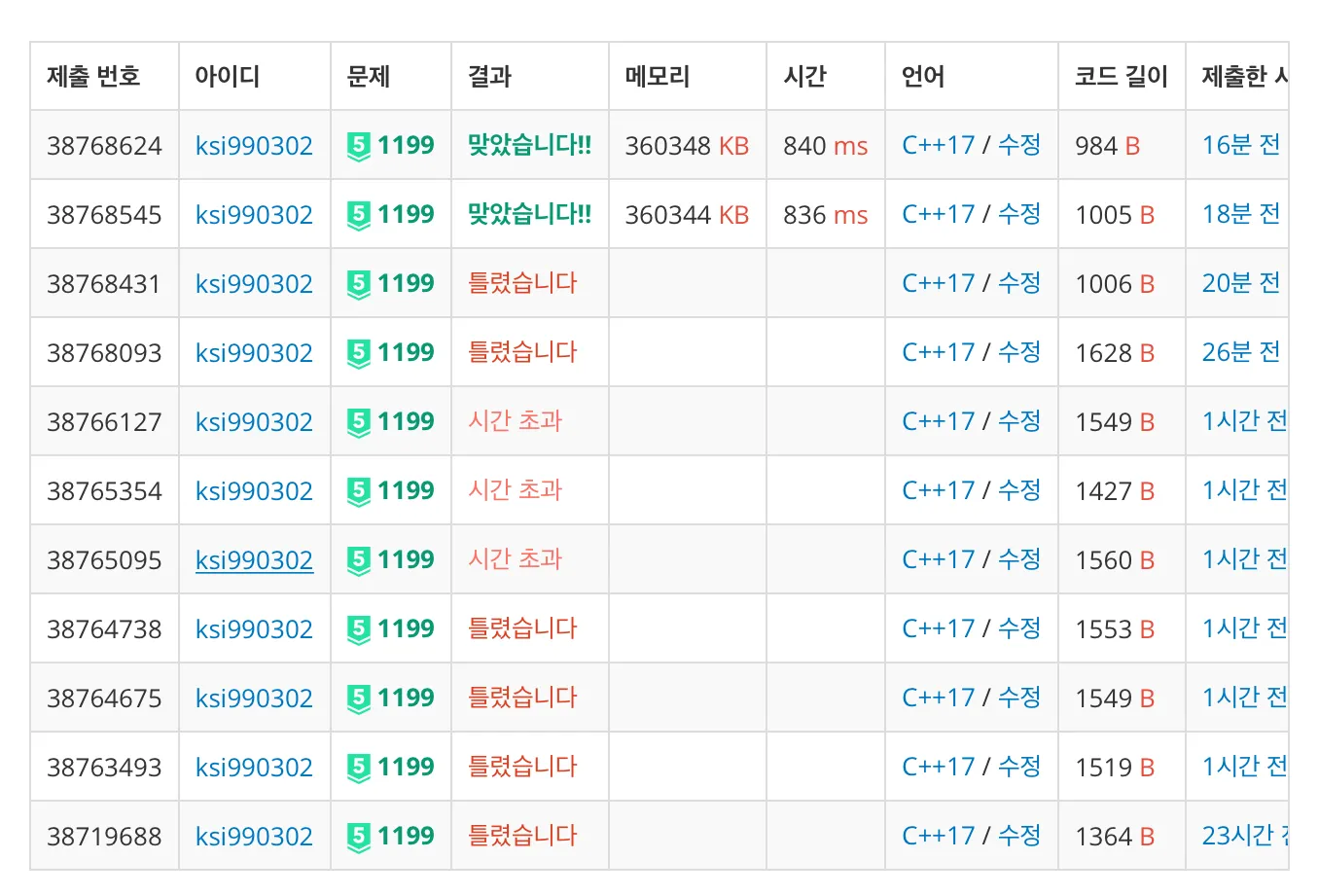Click 수정 link for submission 38764675

click(1019, 699)
